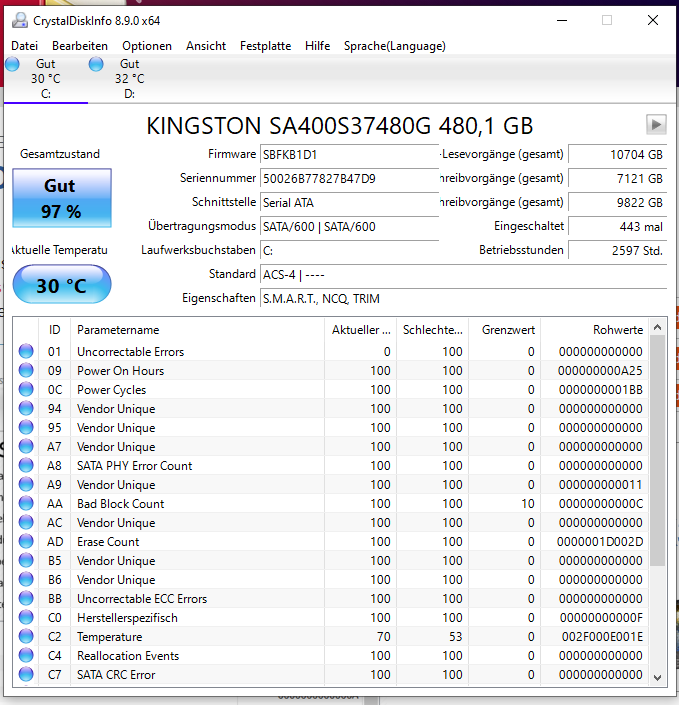Click the 7121 GB write total value
This screenshot has width=679, height=705.
pyautogui.click(x=617, y=178)
